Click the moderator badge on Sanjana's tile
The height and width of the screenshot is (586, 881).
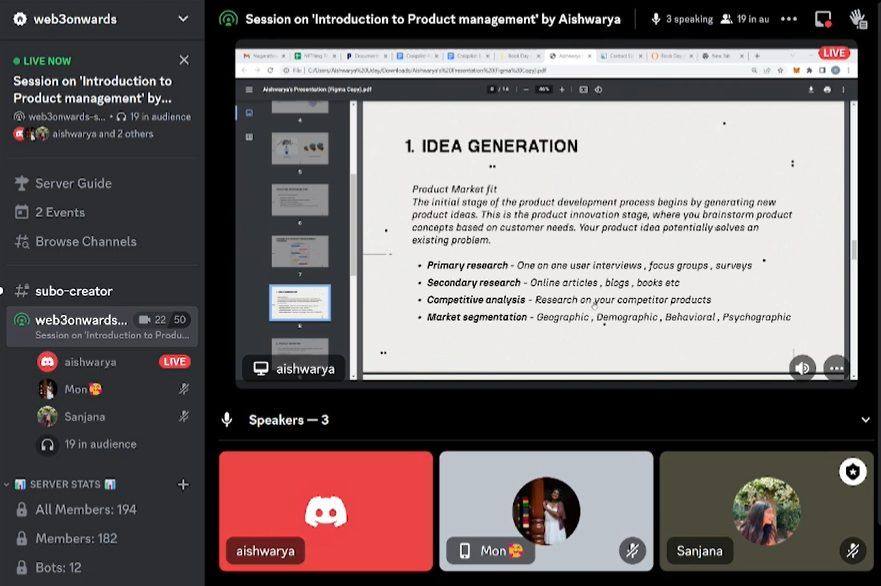click(852, 471)
